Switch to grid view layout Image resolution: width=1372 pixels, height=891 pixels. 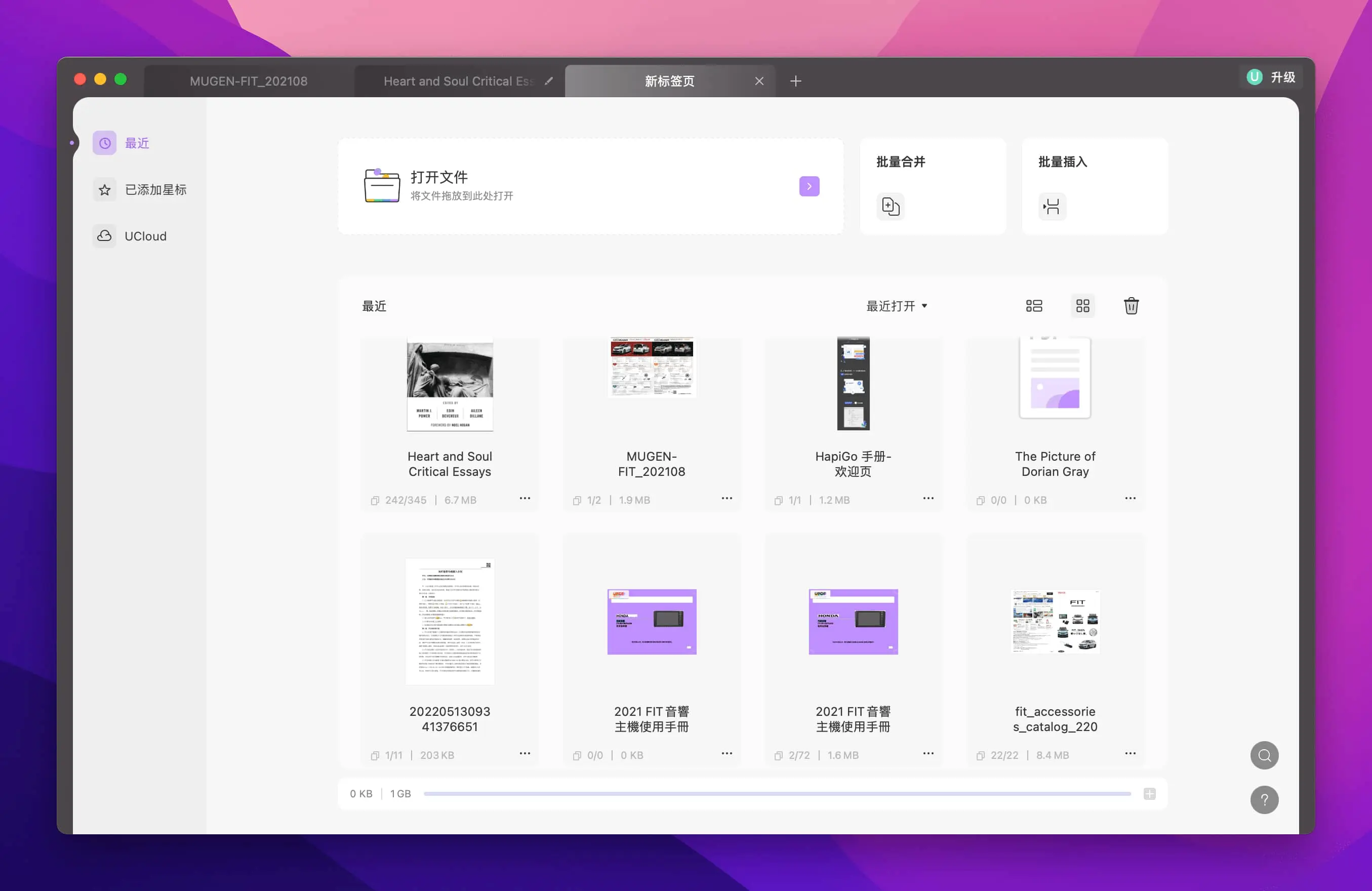pos(1082,306)
